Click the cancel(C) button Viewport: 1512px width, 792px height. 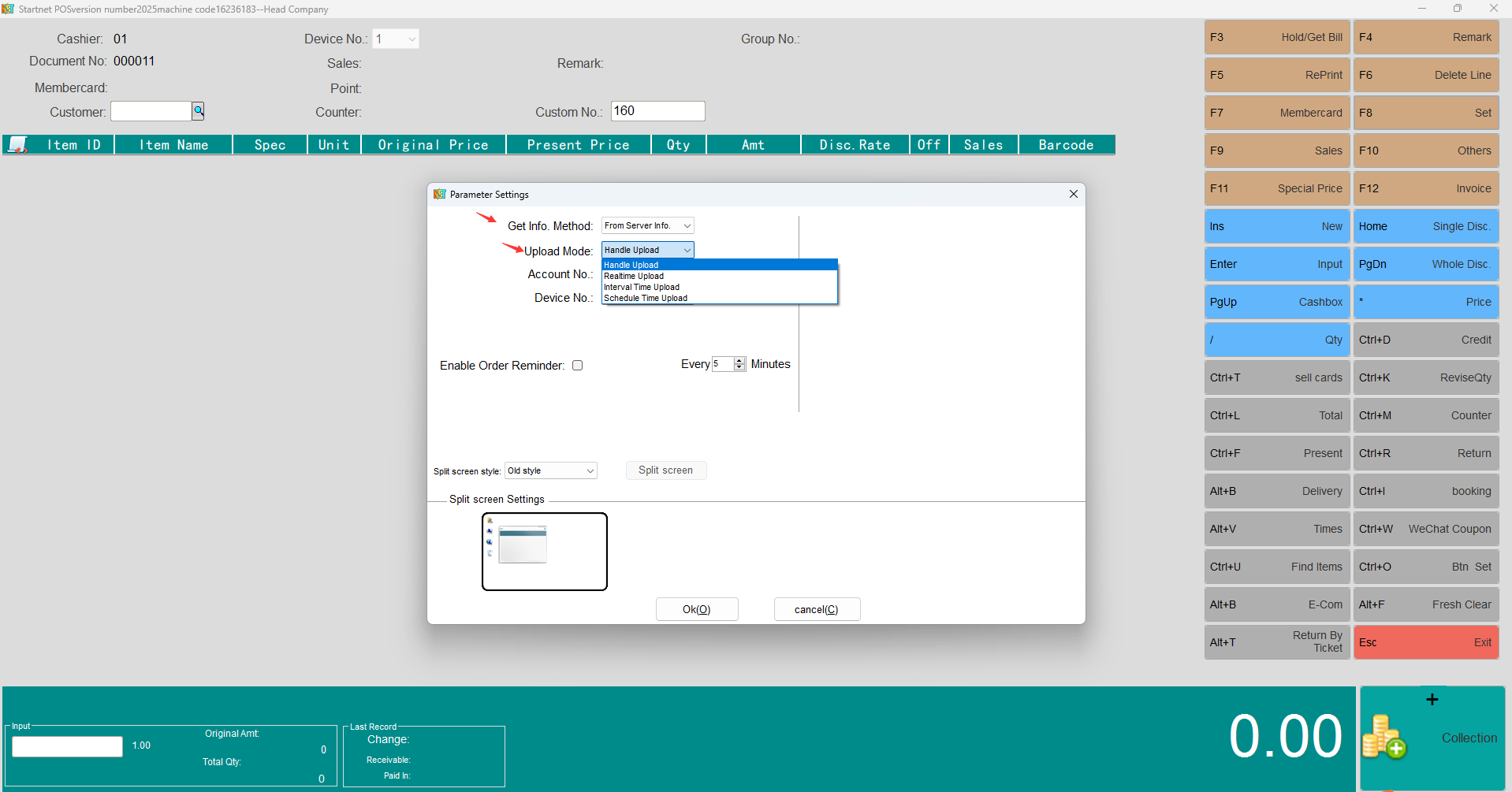816,609
